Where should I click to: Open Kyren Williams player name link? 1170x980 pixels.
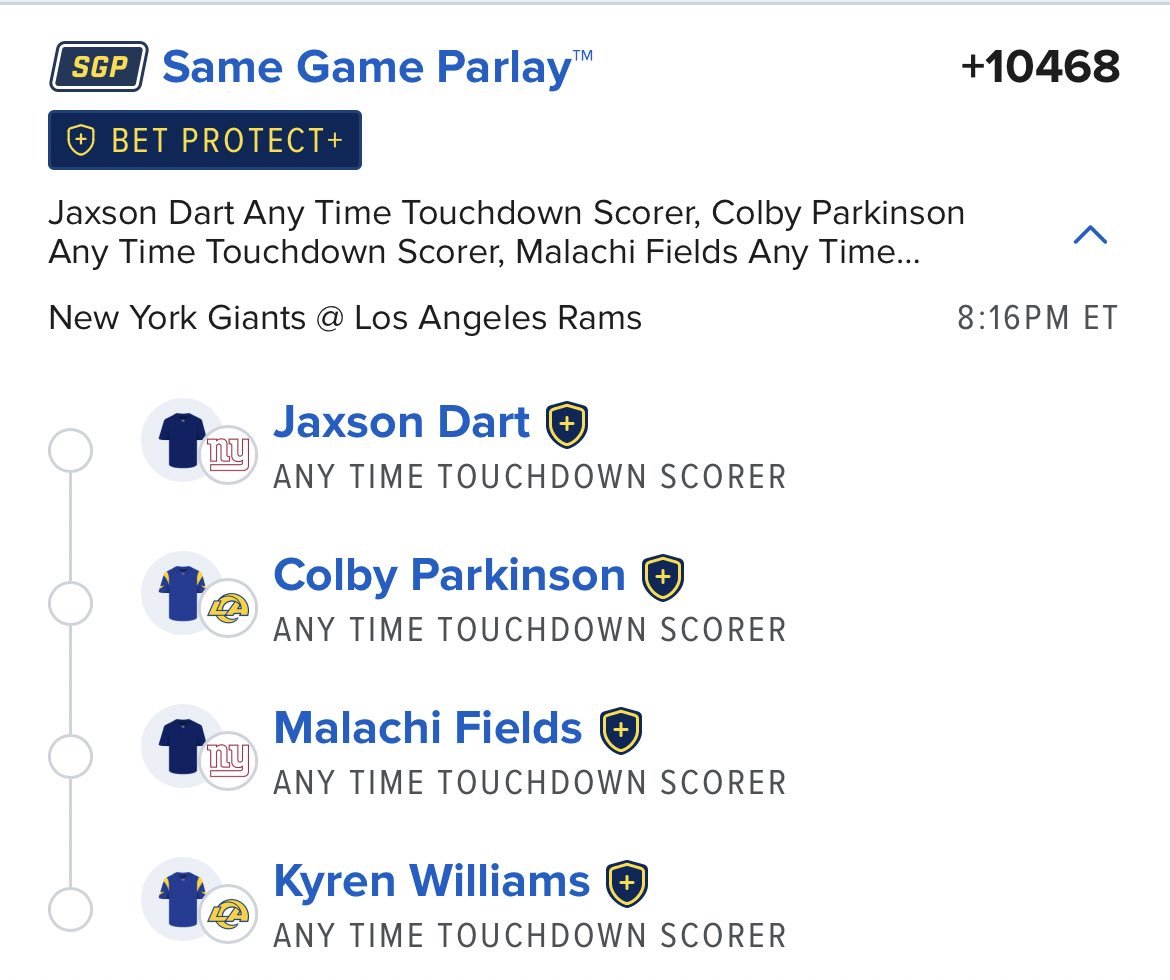pyautogui.click(x=431, y=881)
